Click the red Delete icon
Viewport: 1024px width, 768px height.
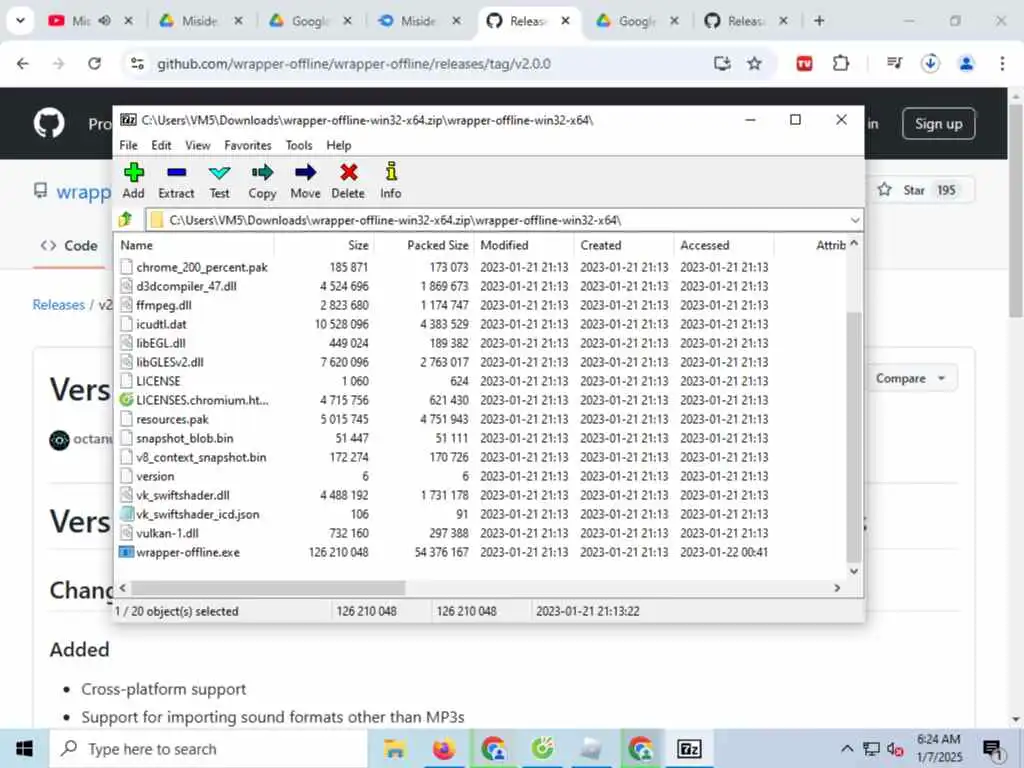pyautogui.click(x=349, y=172)
